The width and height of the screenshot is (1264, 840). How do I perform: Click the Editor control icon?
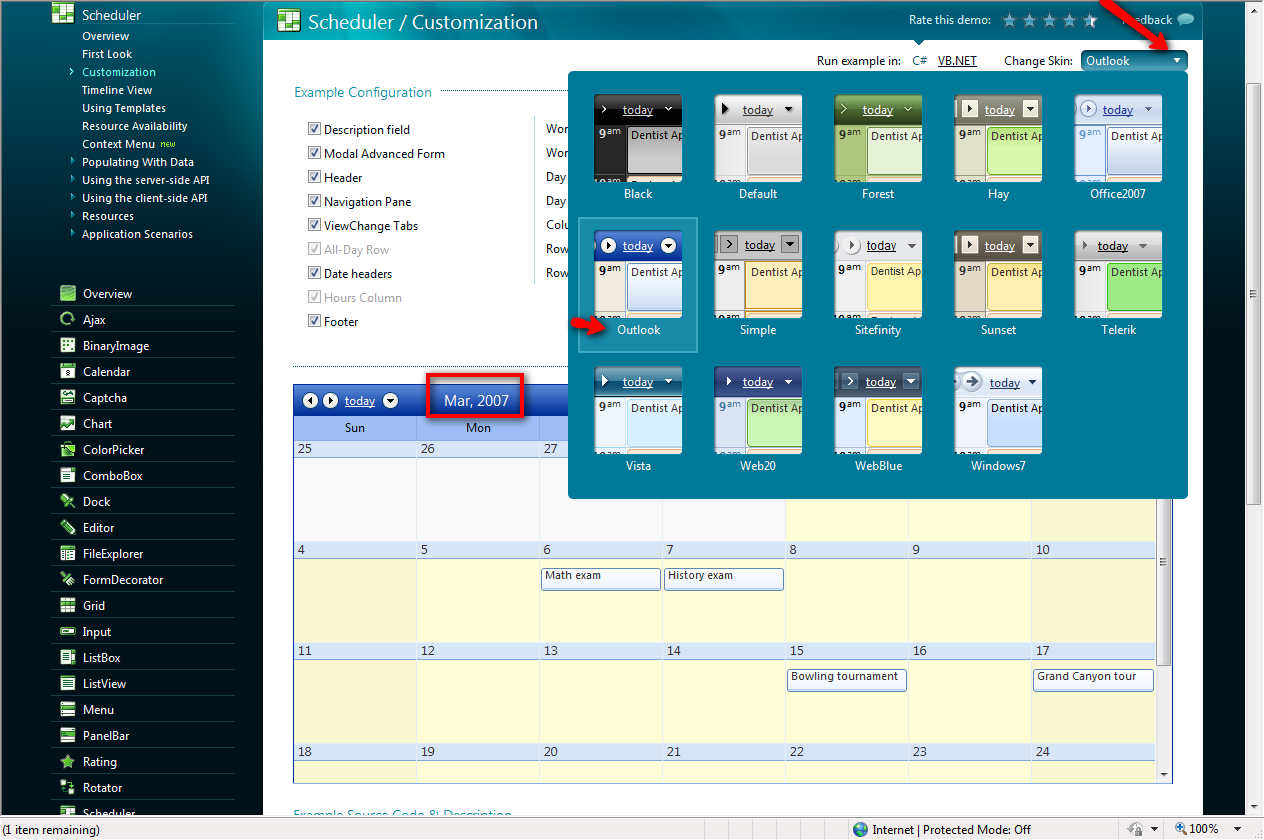coord(68,528)
